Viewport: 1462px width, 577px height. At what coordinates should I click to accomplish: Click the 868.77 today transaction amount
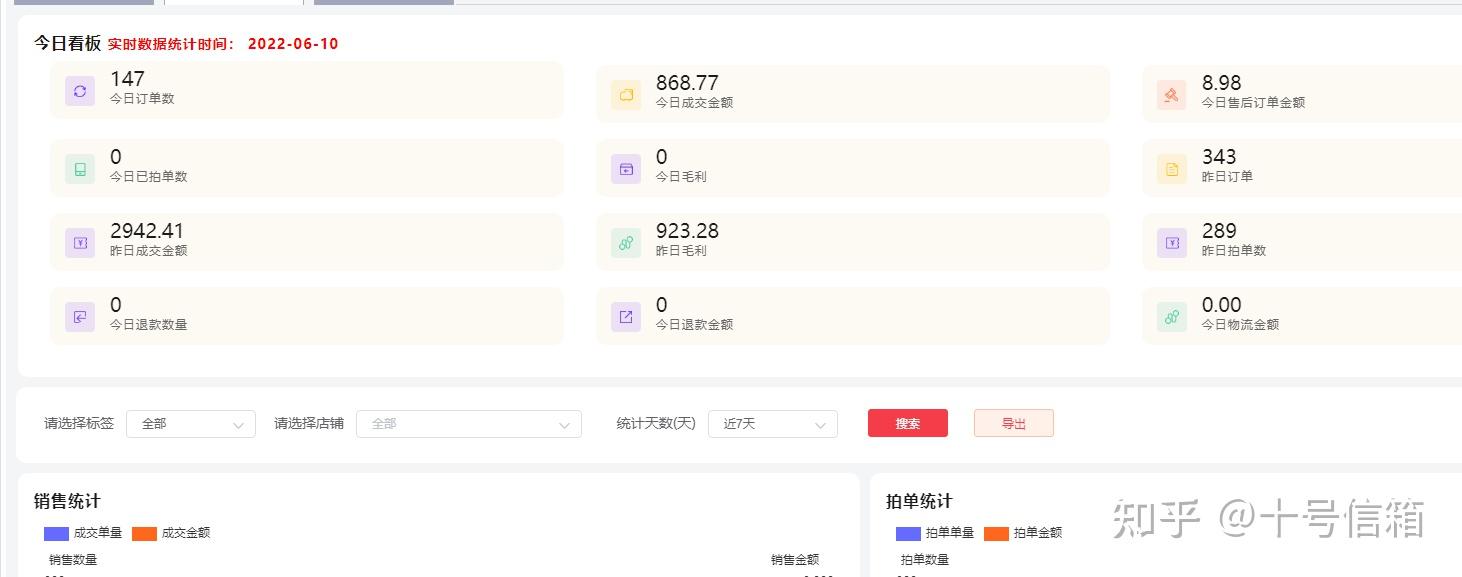687,83
